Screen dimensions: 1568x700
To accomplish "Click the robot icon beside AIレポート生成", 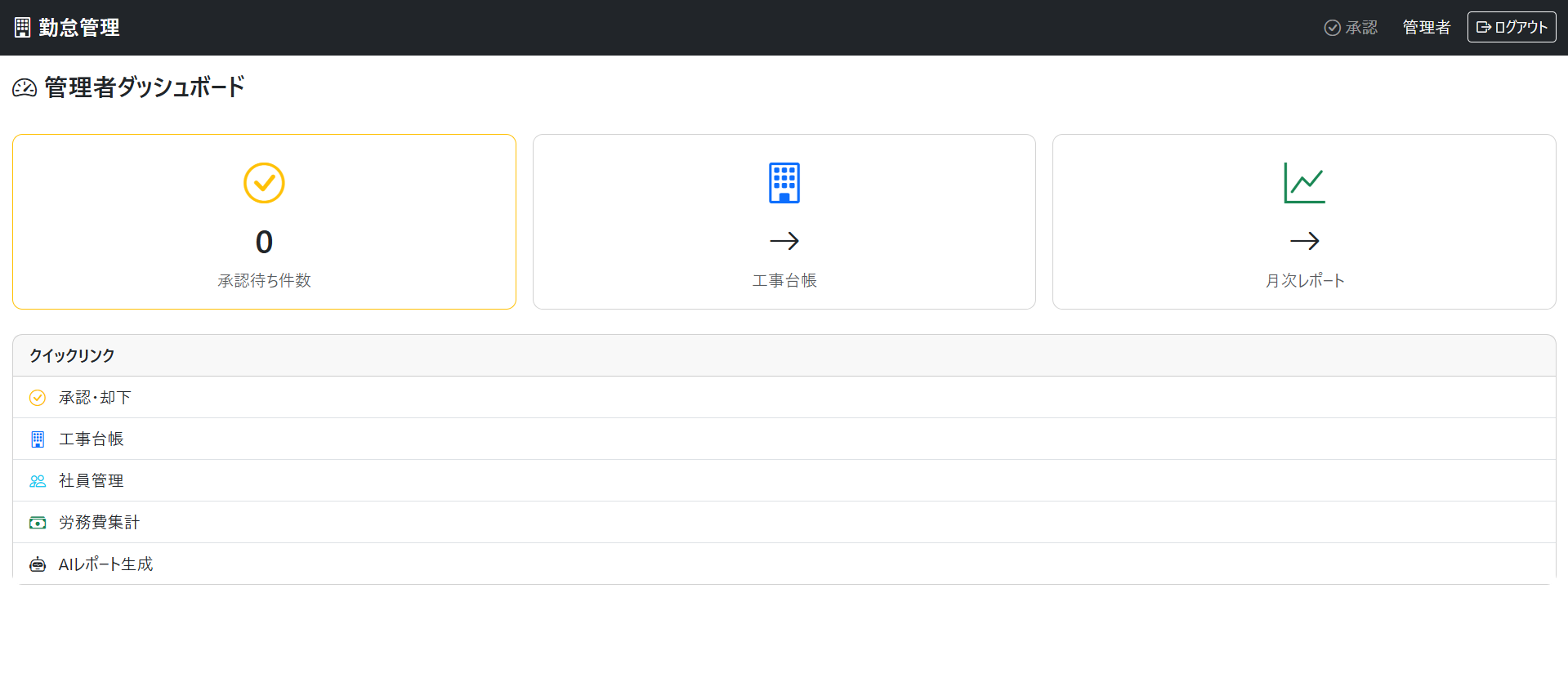I will coord(38,564).
